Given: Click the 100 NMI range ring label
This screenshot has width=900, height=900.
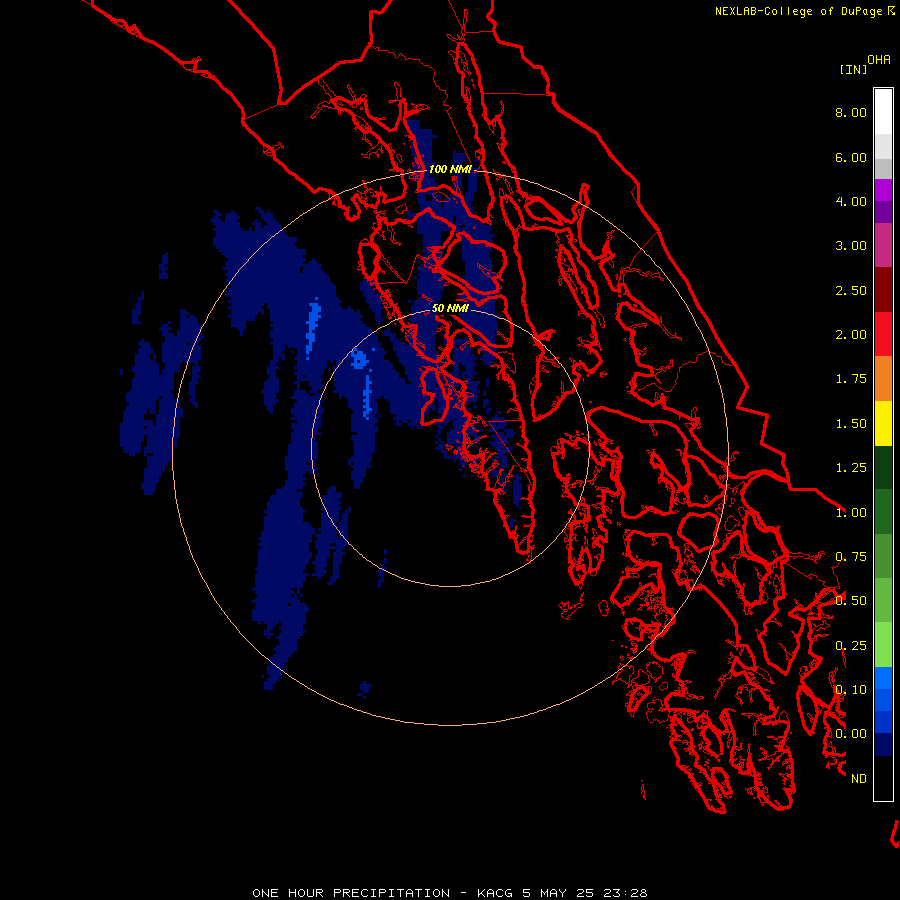Looking at the screenshot, I should (450, 169).
